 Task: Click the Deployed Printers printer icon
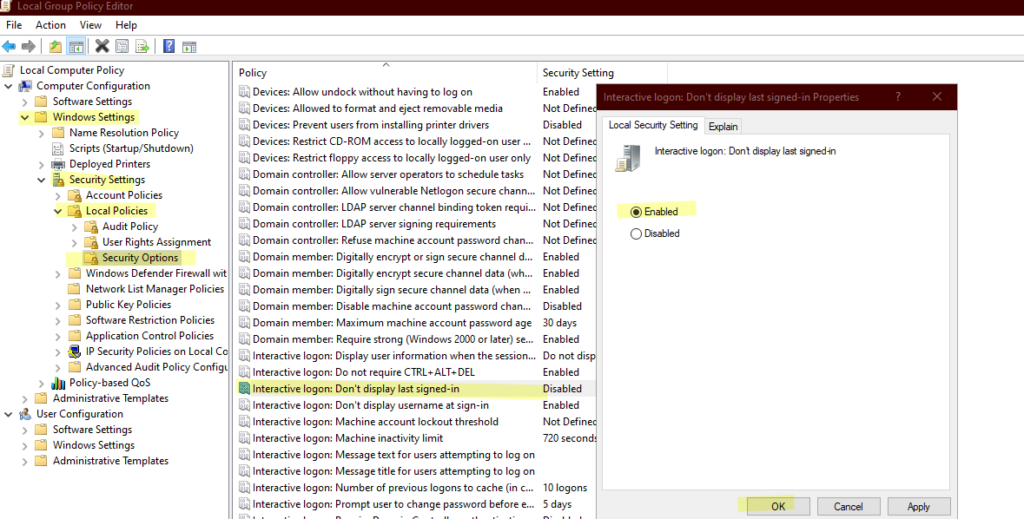(x=58, y=164)
